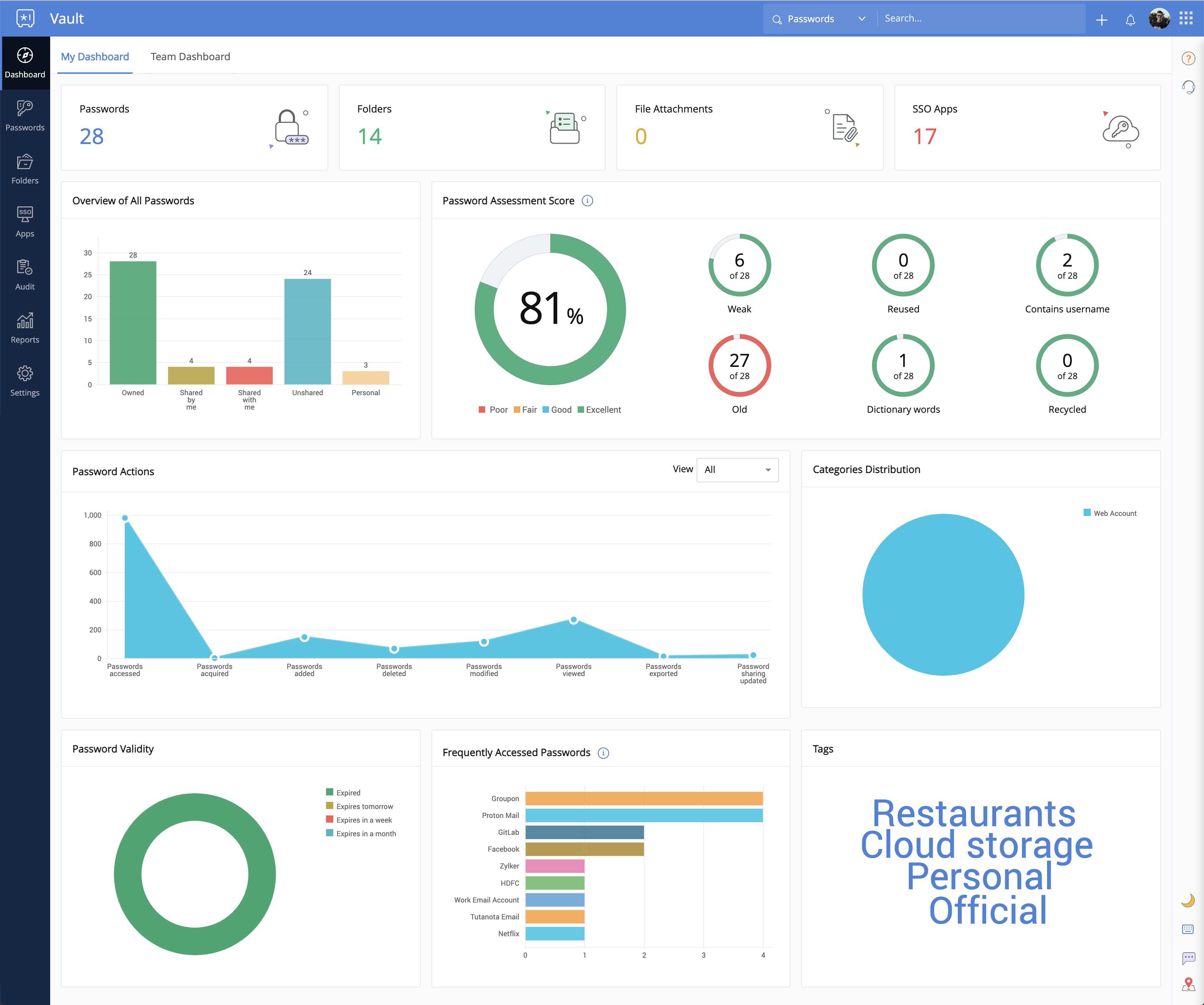Click the plus button to add a new item
This screenshot has width=1204, height=1005.
[1102, 19]
